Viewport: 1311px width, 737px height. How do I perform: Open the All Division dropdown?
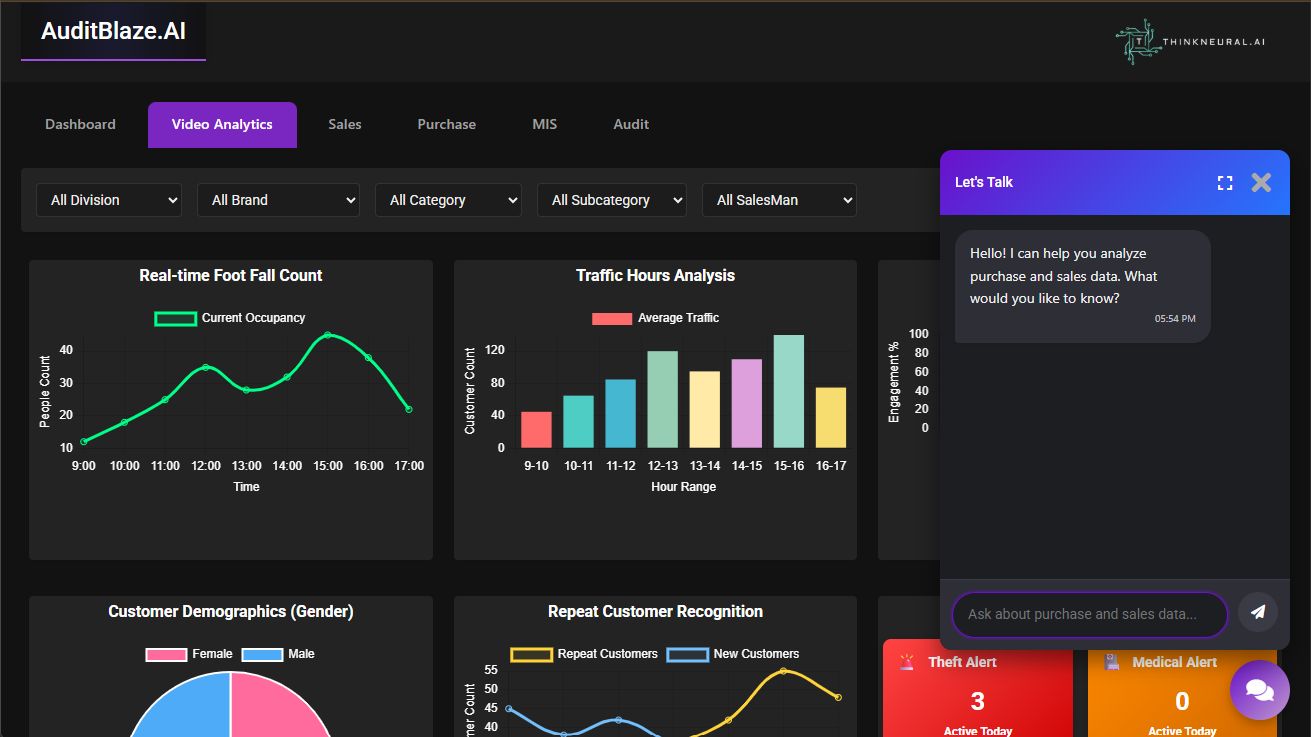click(x=109, y=200)
